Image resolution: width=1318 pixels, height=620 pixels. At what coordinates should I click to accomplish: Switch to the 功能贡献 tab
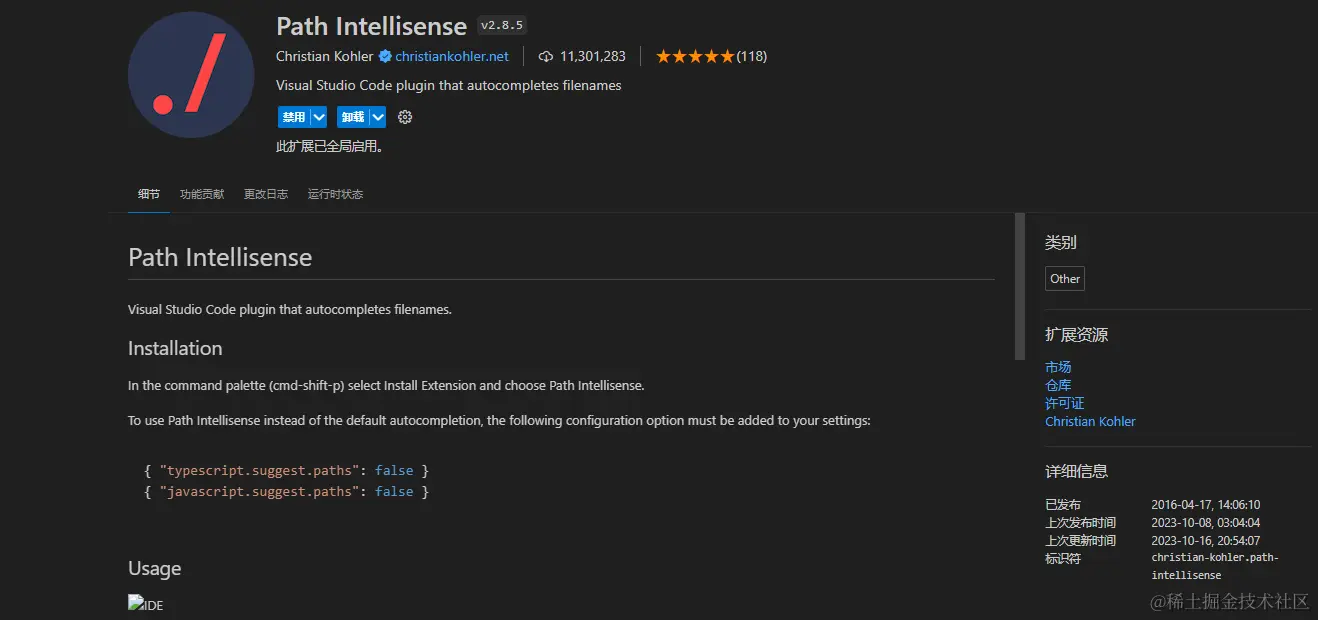coord(201,194)
